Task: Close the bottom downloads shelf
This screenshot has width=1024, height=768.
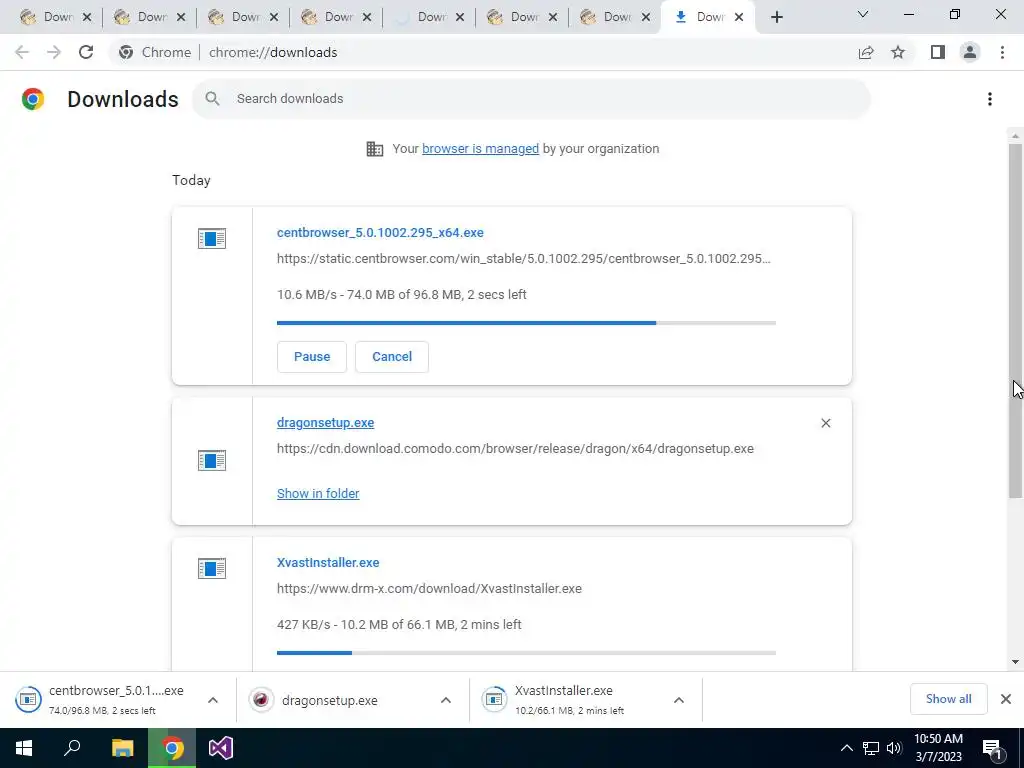Action: (x=1006, y=699)
